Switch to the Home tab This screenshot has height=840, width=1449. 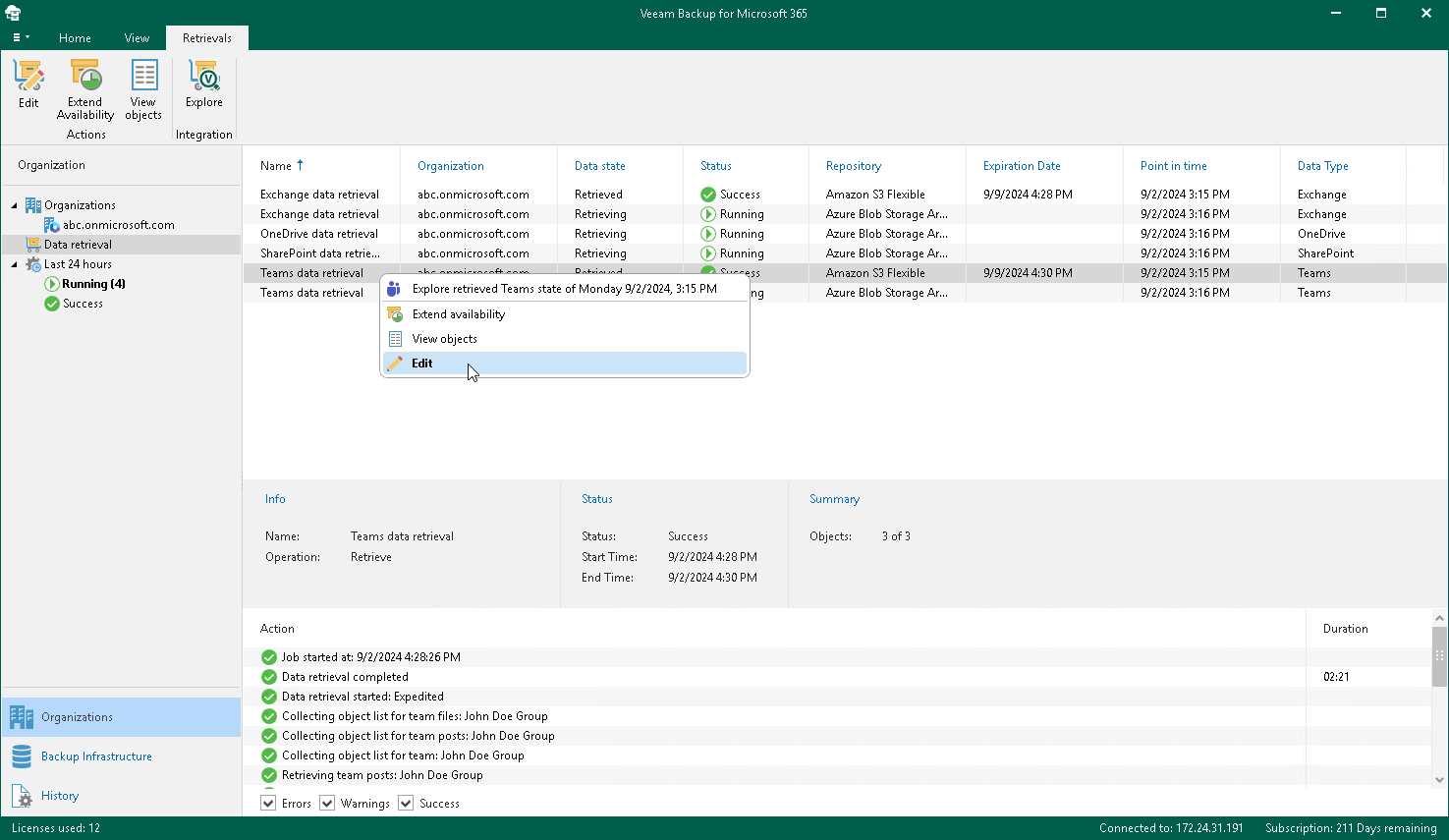coord(75,38)
